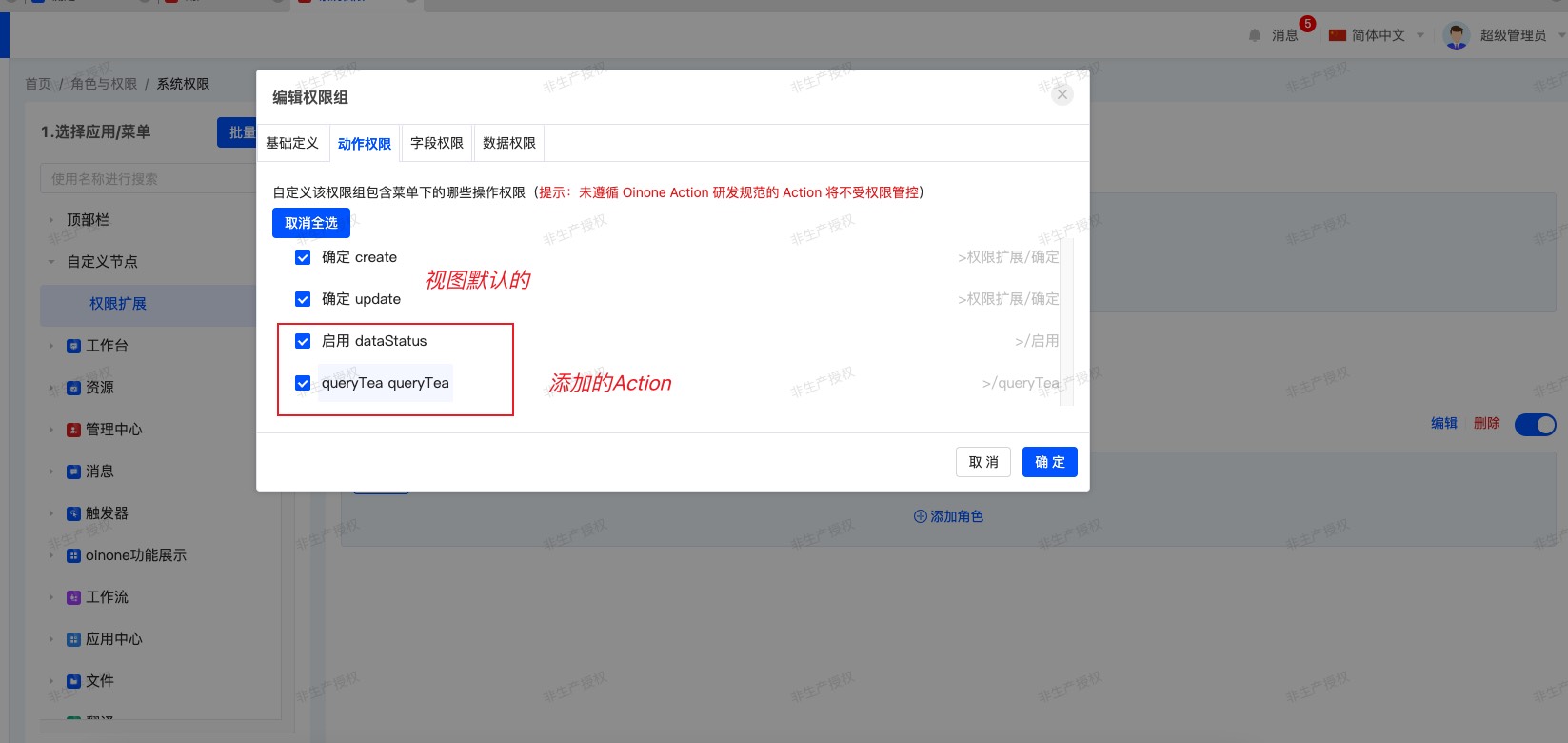Click the China flag language icon
1568x743 pixels.
(x=1338, y=35)
